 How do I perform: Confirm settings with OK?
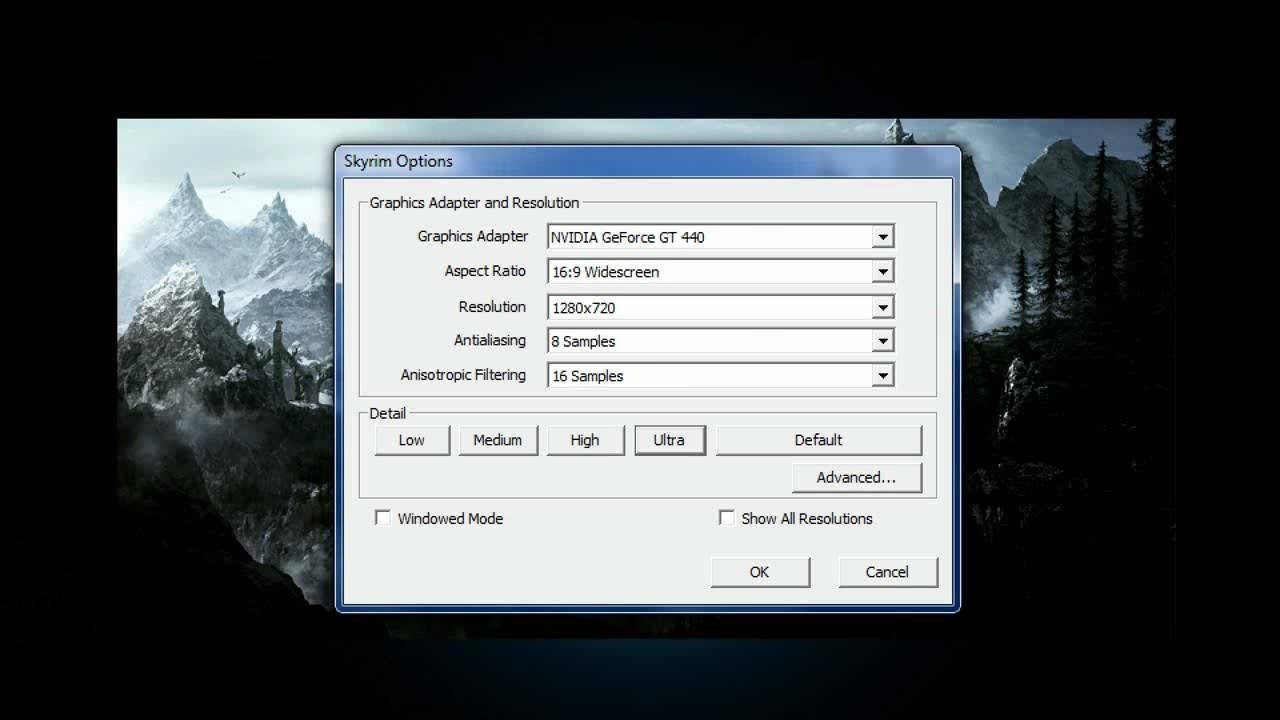pyautogui.click(x=760, y=572)
